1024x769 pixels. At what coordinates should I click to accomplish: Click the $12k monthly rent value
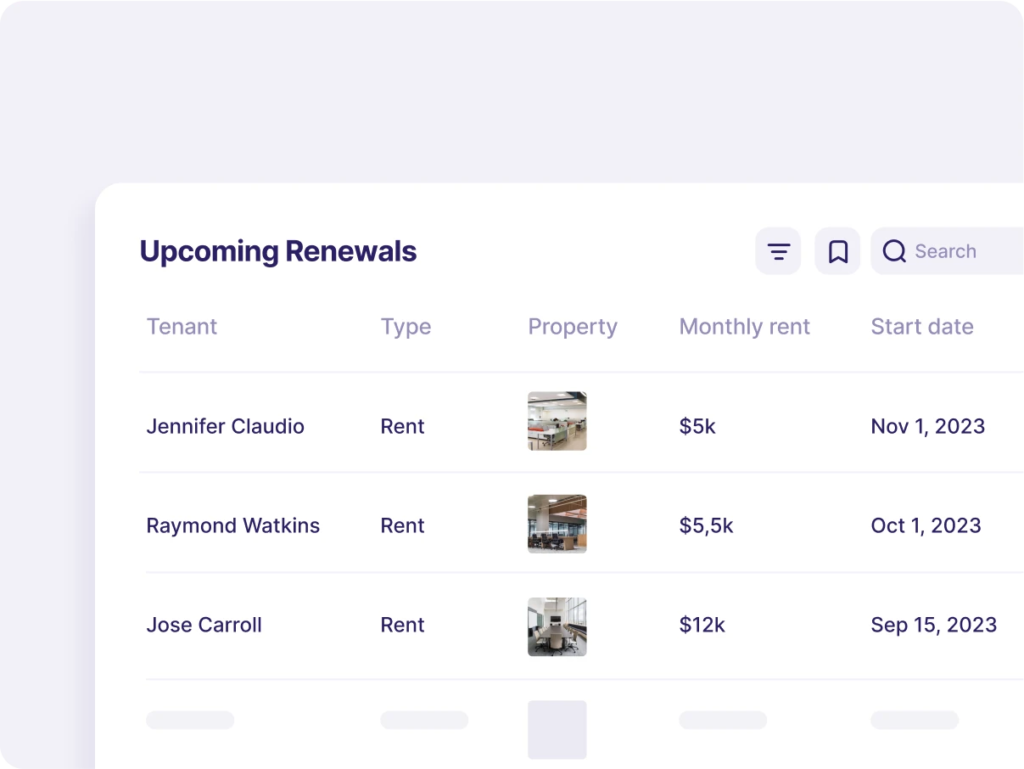(701, 625)
